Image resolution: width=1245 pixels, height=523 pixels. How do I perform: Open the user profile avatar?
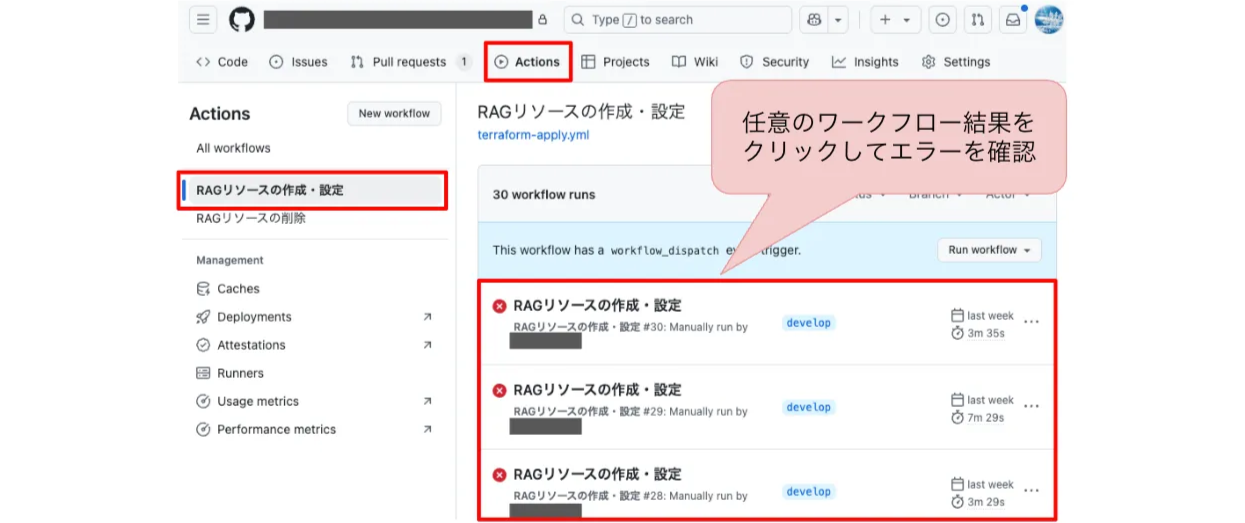(x=1048, y=20)
